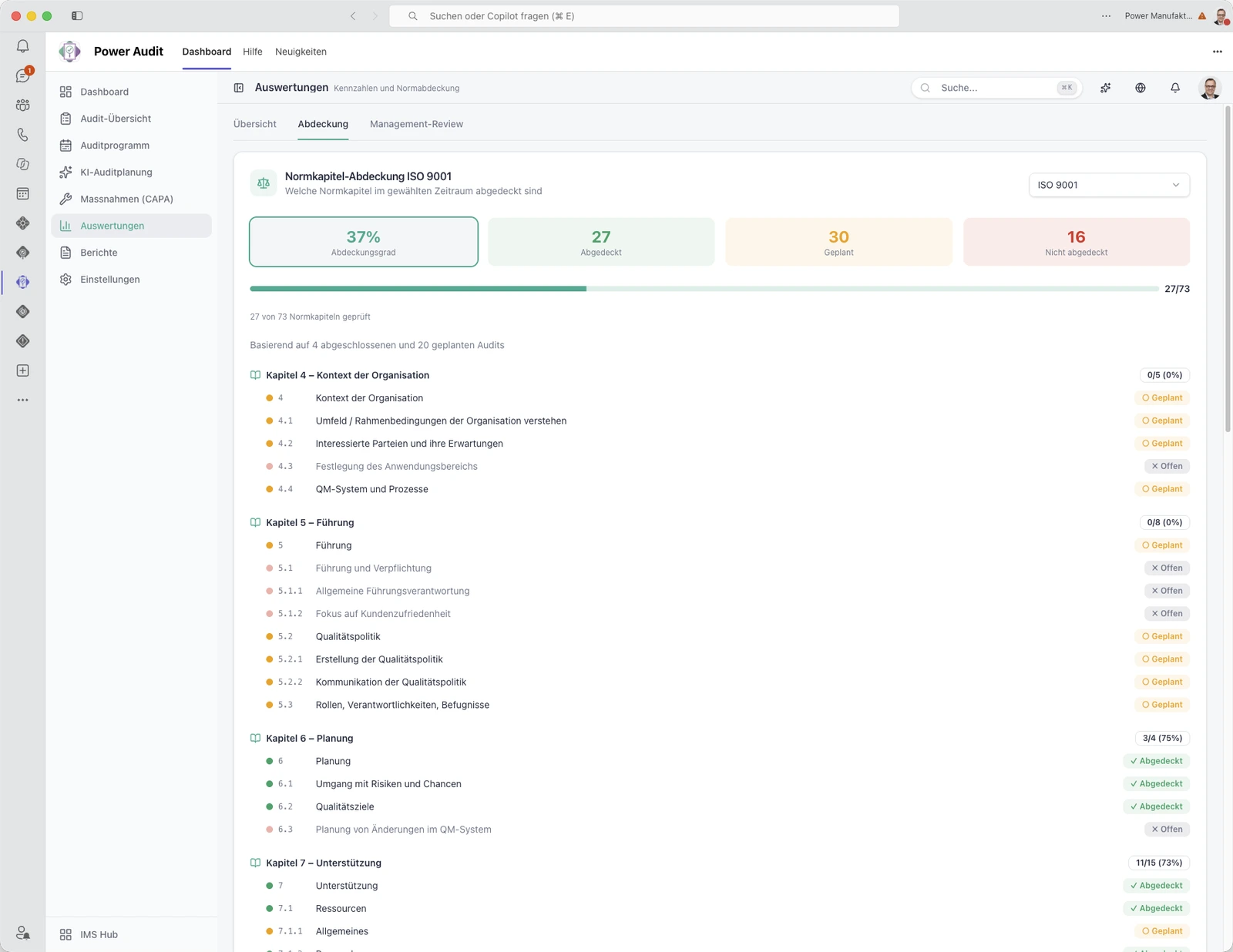Show more apps ellipsis in rail
1233x952 pixels.
coord(23,400)
